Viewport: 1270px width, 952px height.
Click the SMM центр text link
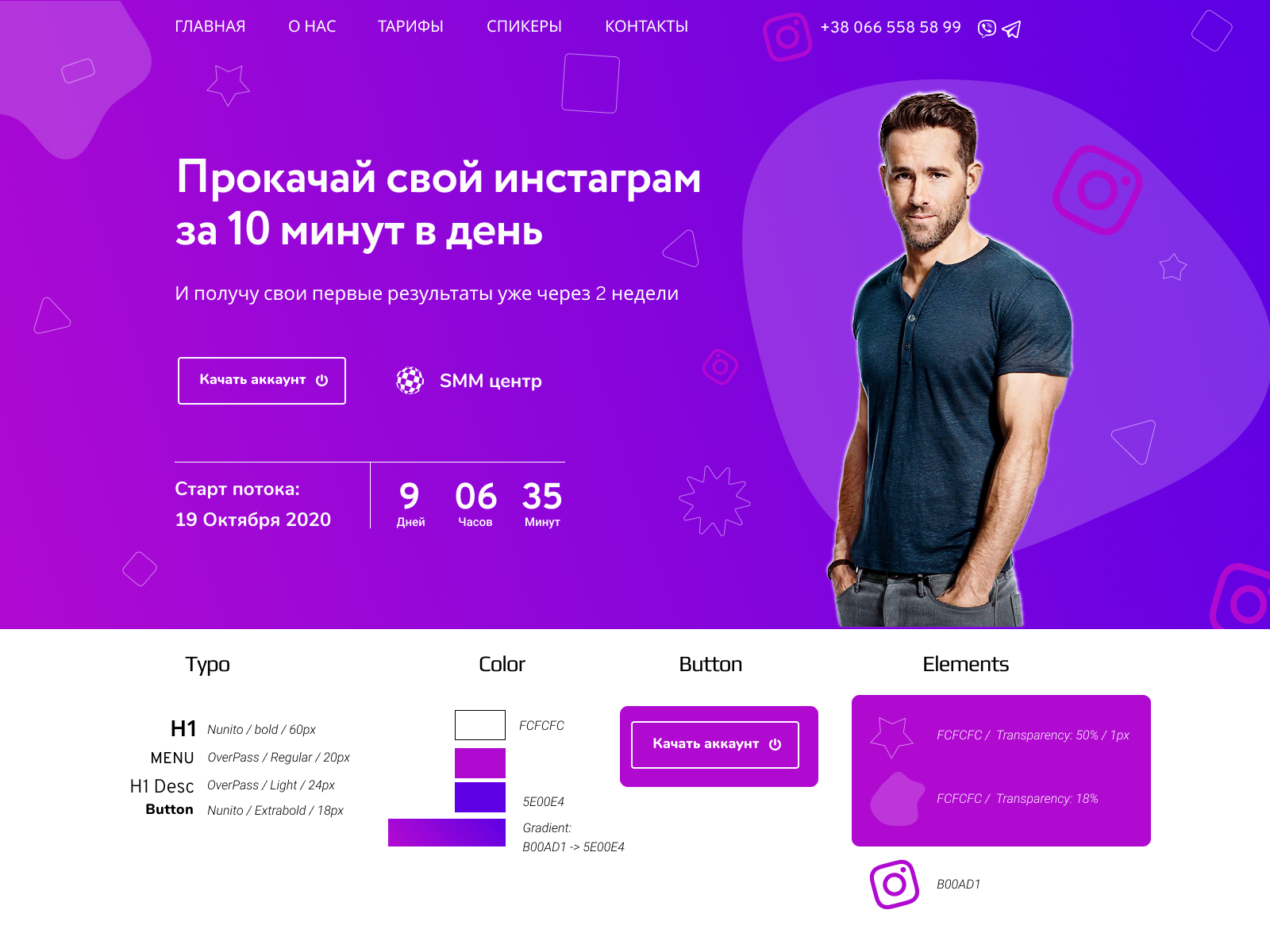(491, 381)
